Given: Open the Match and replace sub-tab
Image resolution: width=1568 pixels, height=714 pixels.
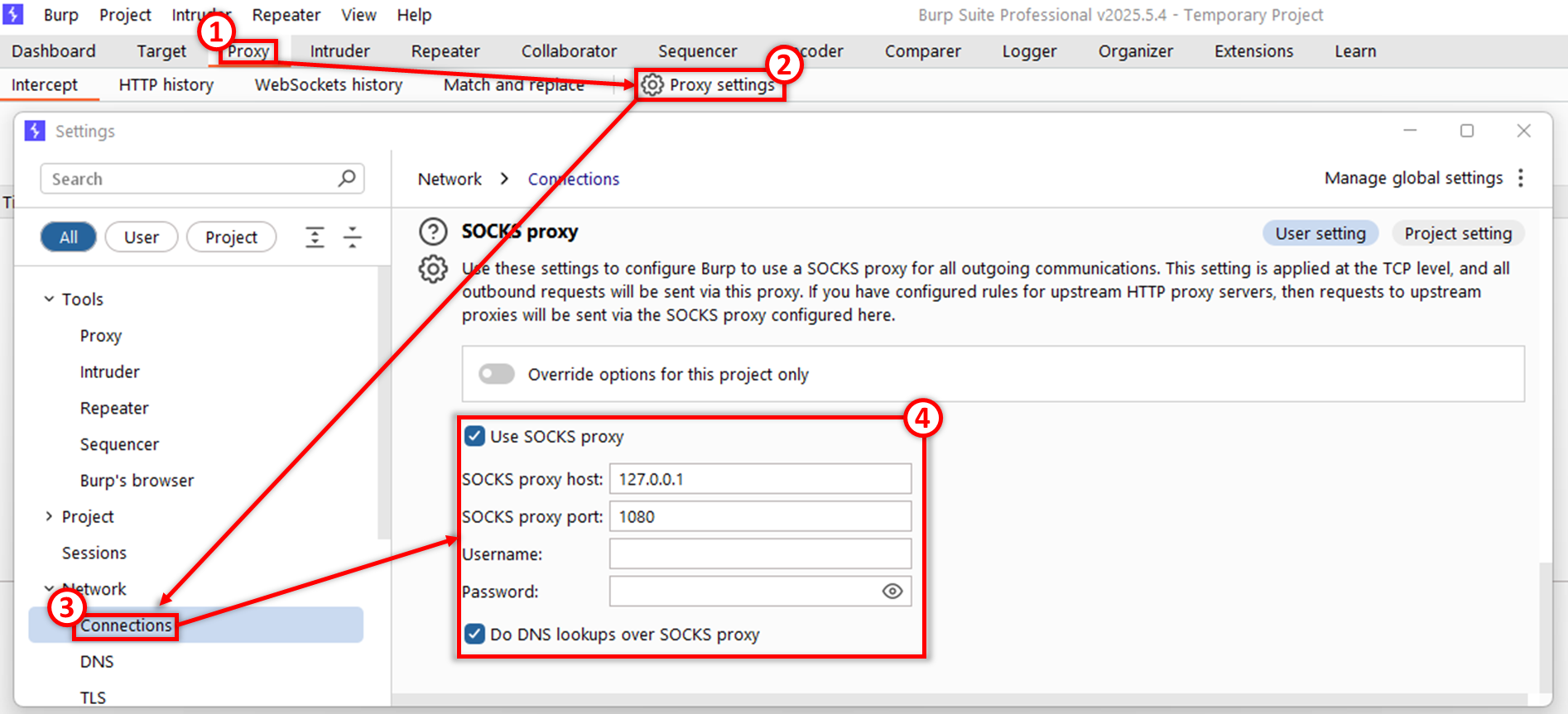Looking at the screenshot, I should tap(513, 84).
